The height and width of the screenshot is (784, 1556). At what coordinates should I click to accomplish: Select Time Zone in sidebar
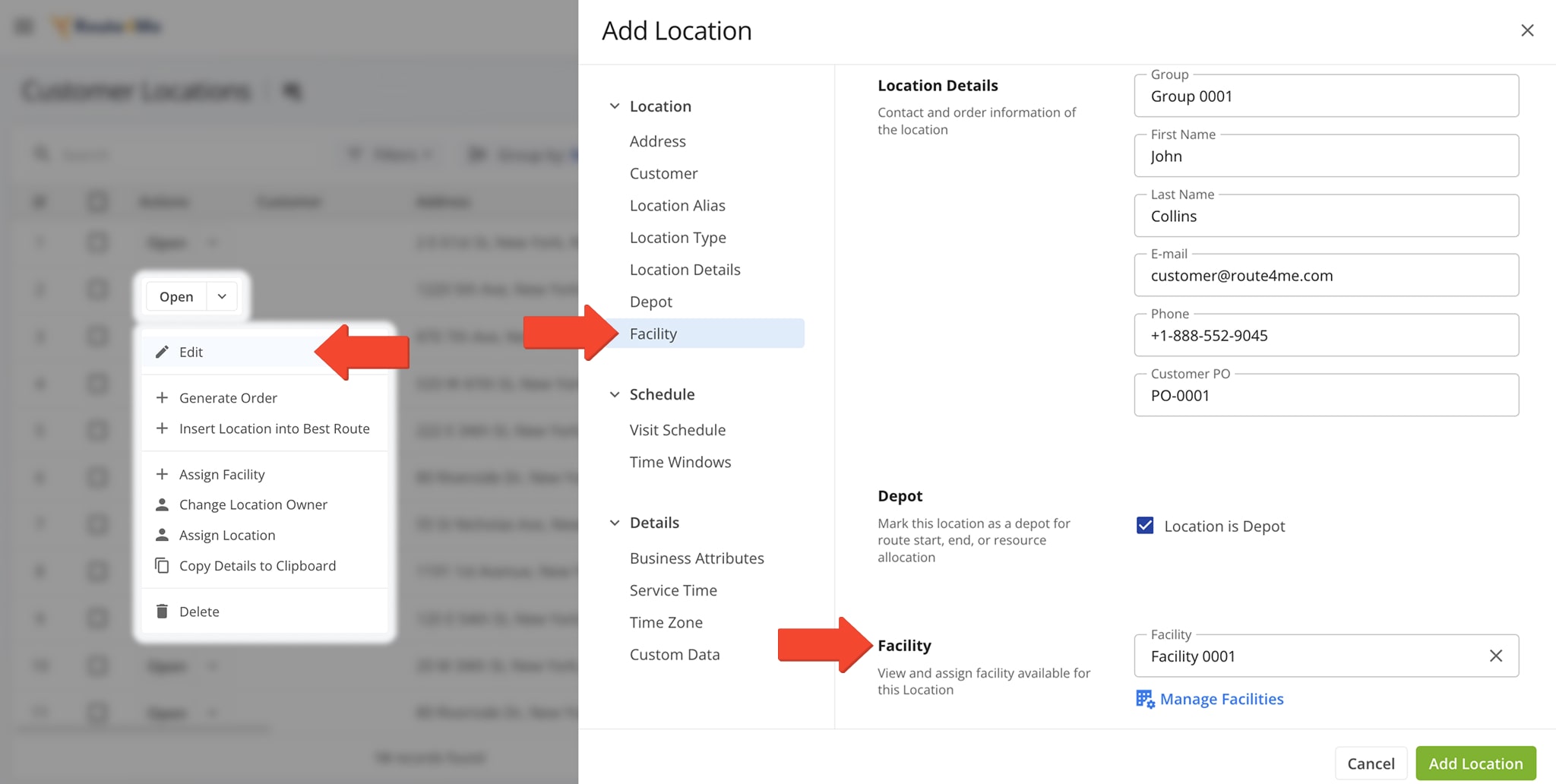pyautogui.click(x=666, y=622)
